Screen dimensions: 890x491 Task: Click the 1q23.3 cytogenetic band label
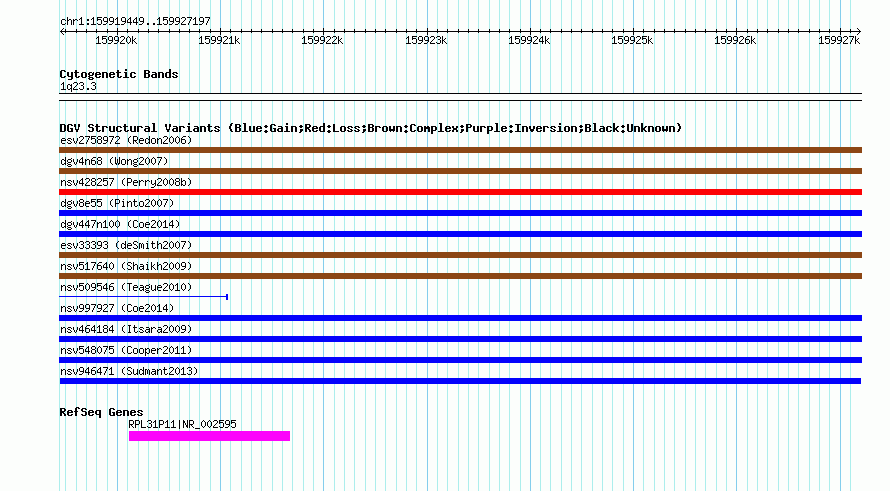[x=78, y=86]
